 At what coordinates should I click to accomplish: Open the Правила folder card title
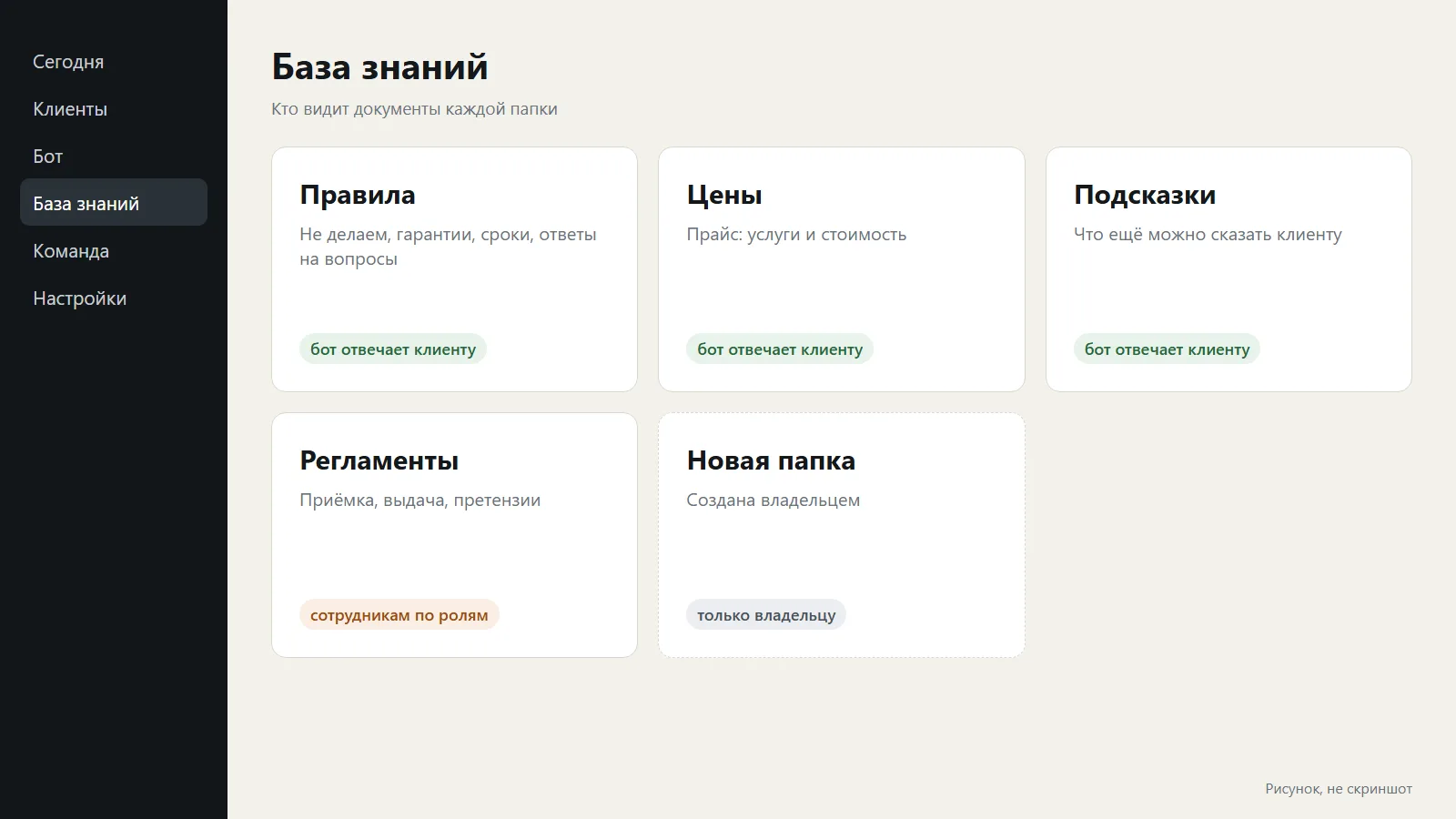358,195
